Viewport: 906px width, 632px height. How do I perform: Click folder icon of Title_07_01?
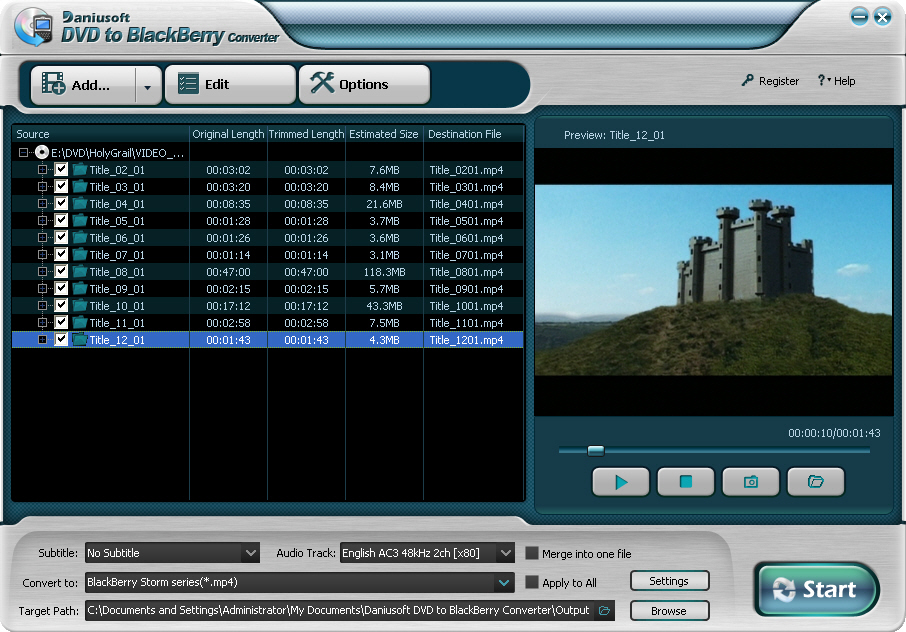pyautogui.click(x=80, y=254)
